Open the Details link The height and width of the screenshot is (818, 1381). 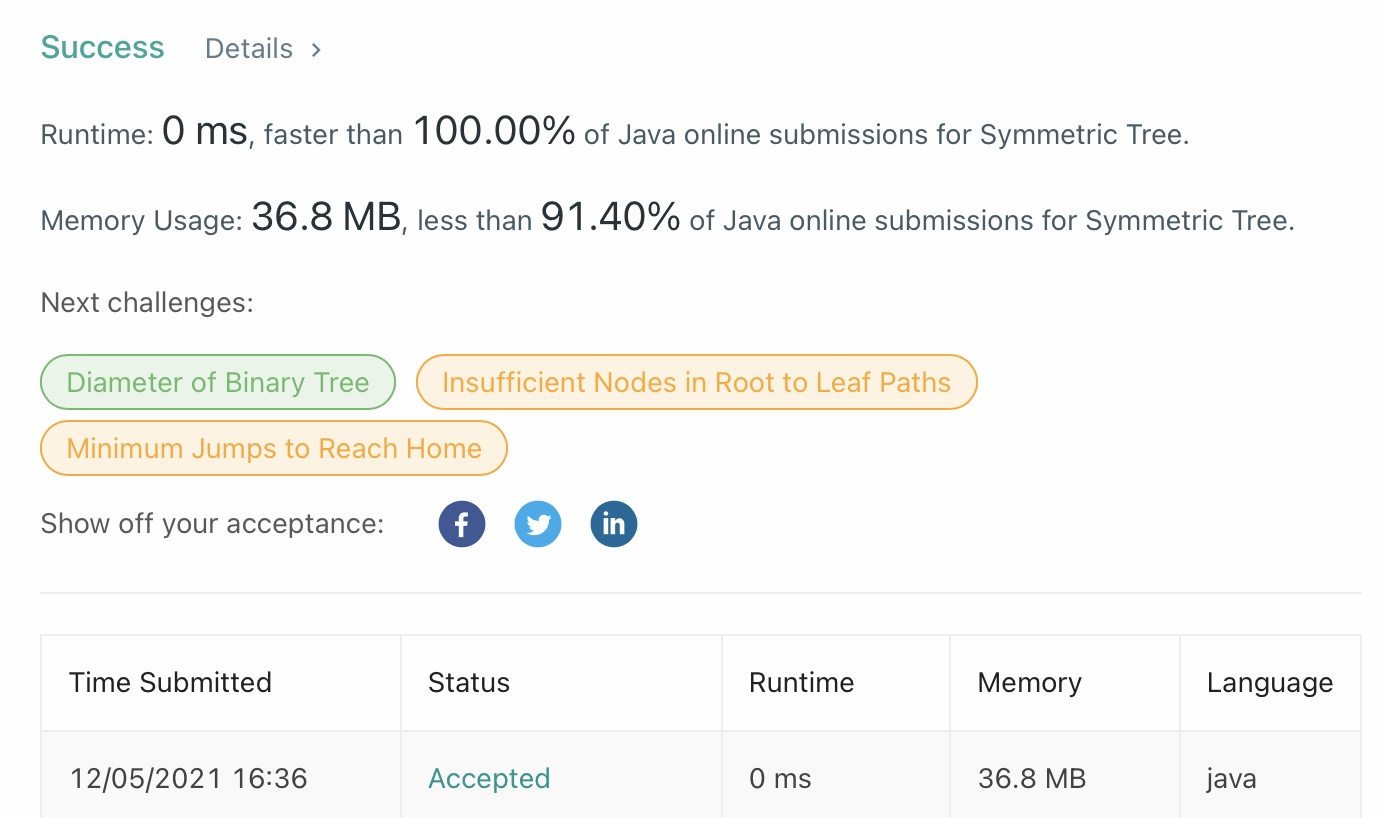tap(249, 49)
